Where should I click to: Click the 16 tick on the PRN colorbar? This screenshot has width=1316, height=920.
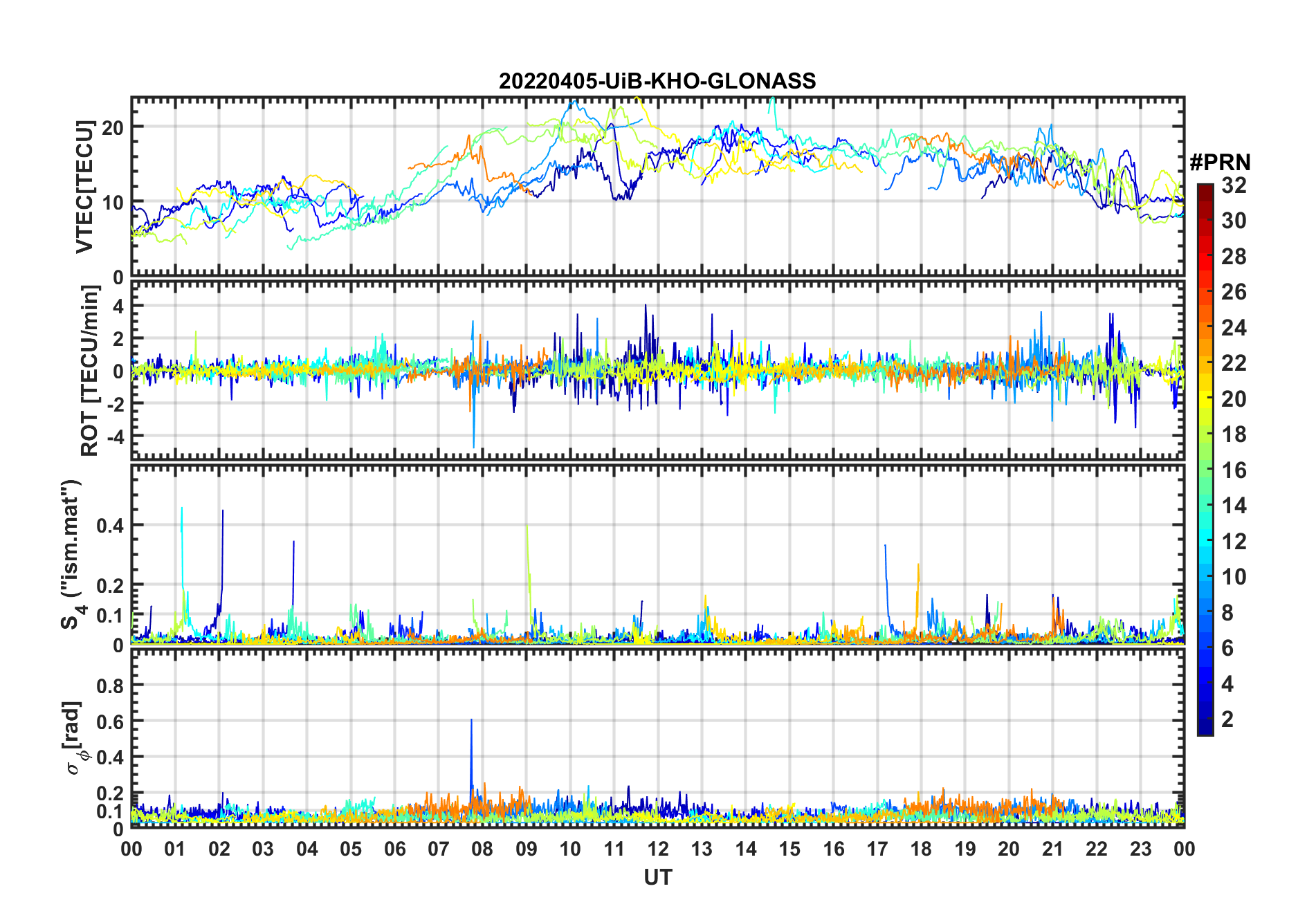point(1234,470)
